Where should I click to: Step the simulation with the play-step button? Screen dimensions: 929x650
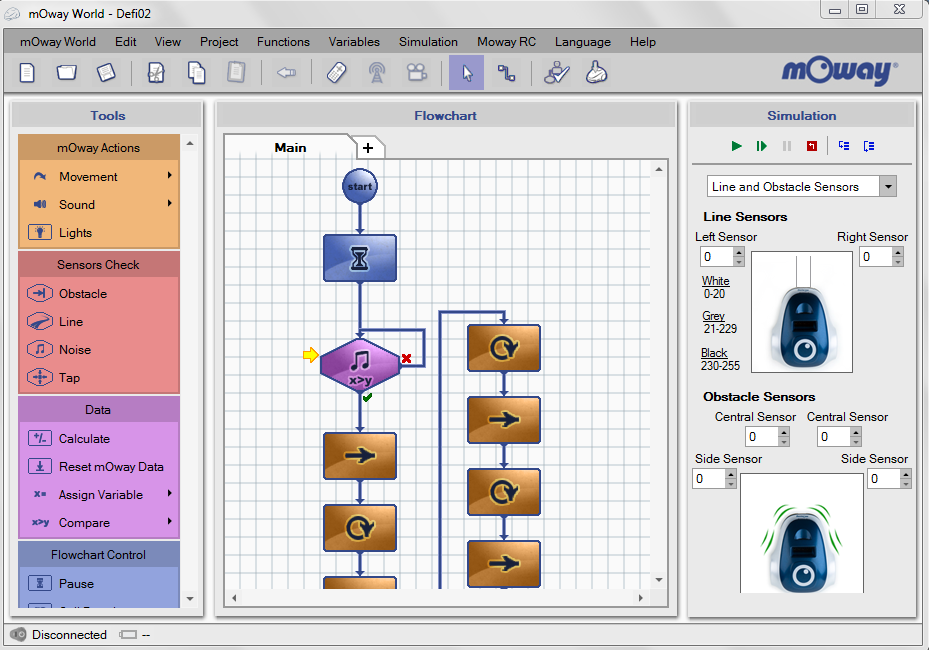(x=762, y=146)
